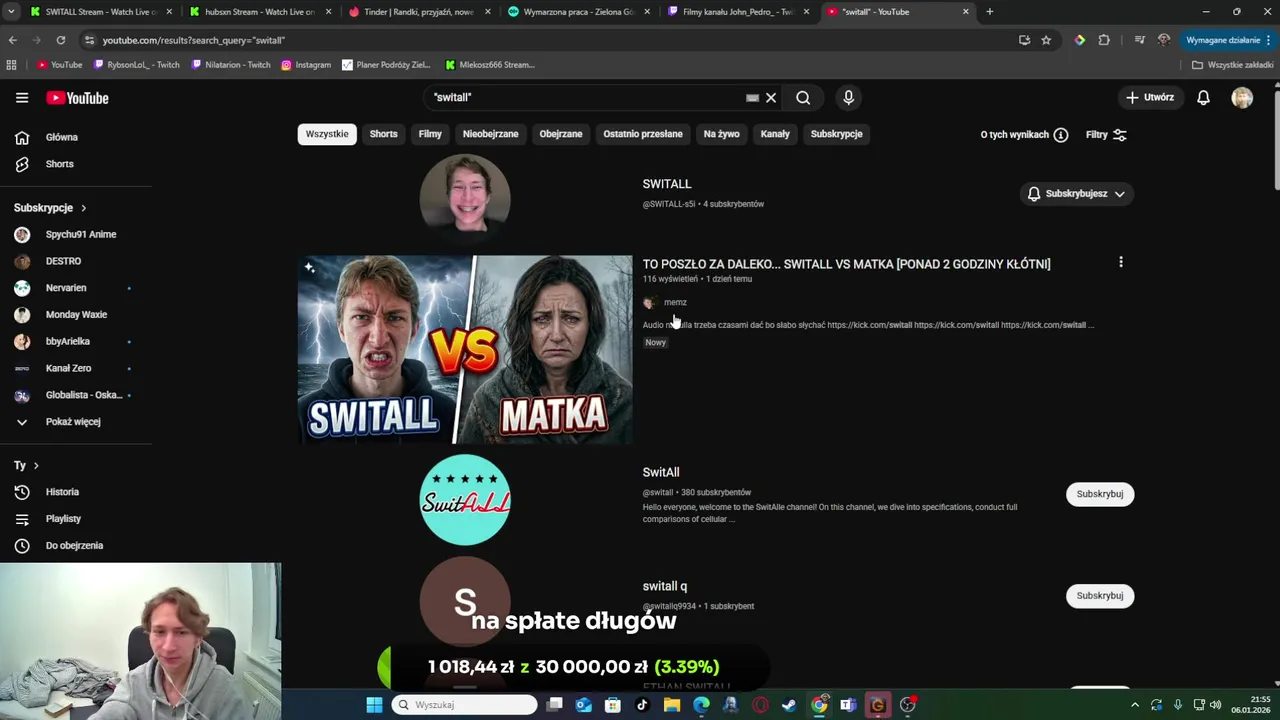Open browser extensions puzzle icon
Screen dimensions: 1280x720
tap(1104, 40)
